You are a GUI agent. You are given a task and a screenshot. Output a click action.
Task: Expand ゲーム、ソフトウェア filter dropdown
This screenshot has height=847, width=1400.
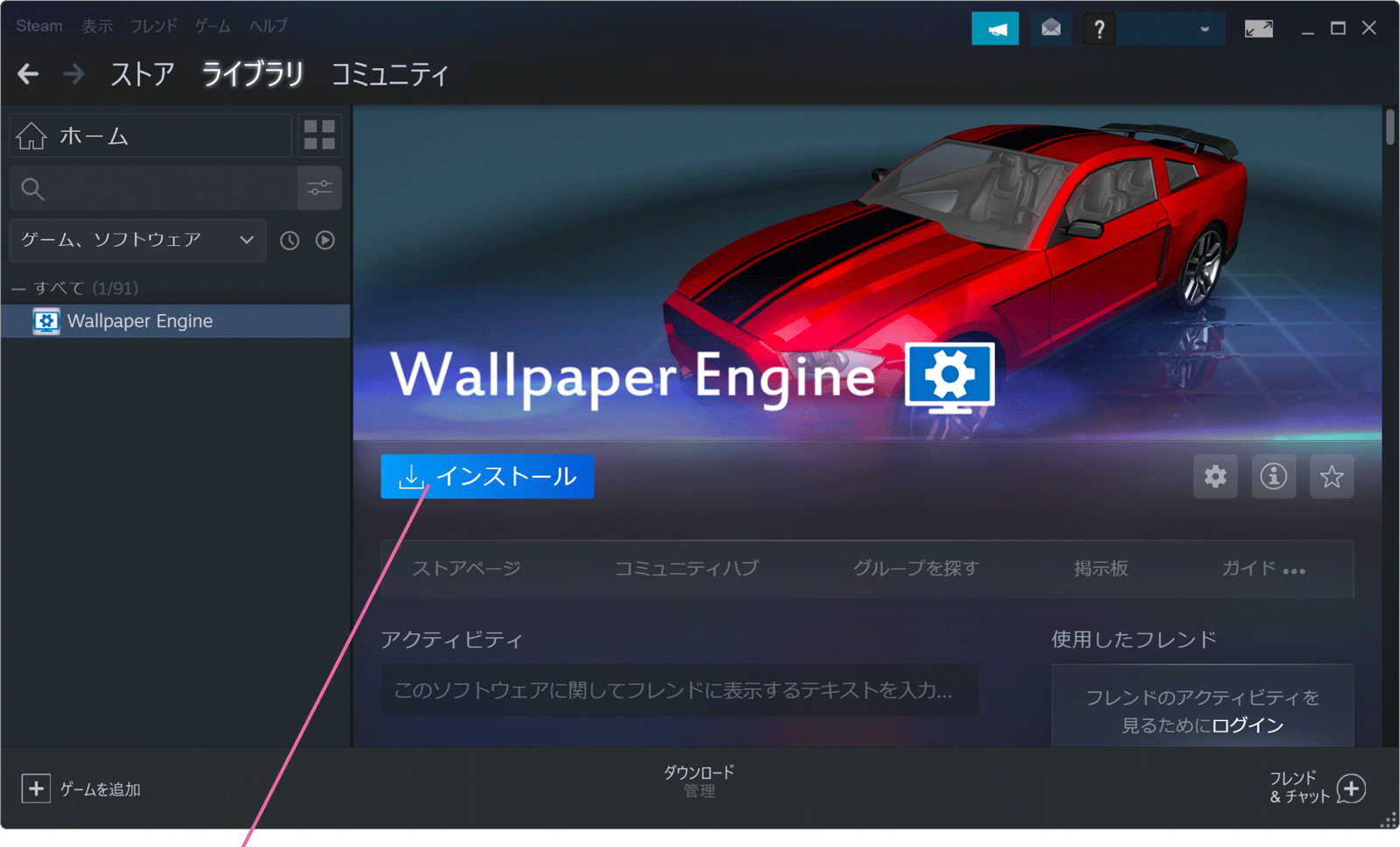(x=137, y=241)
